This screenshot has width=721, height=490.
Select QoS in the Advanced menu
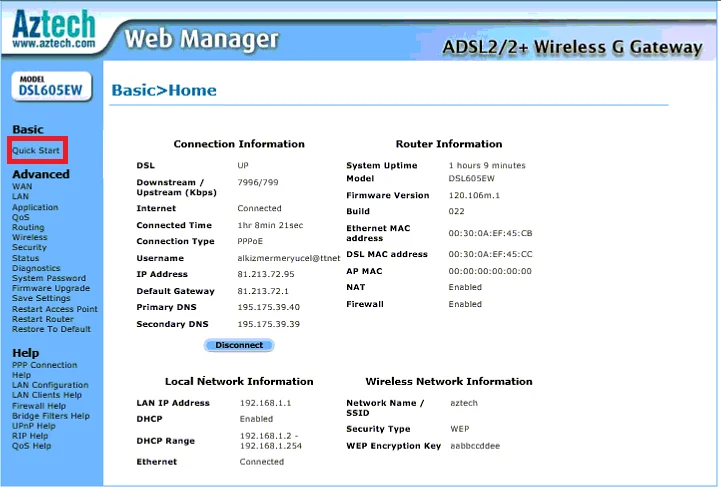pyautogui.click(x=21, y=217)
